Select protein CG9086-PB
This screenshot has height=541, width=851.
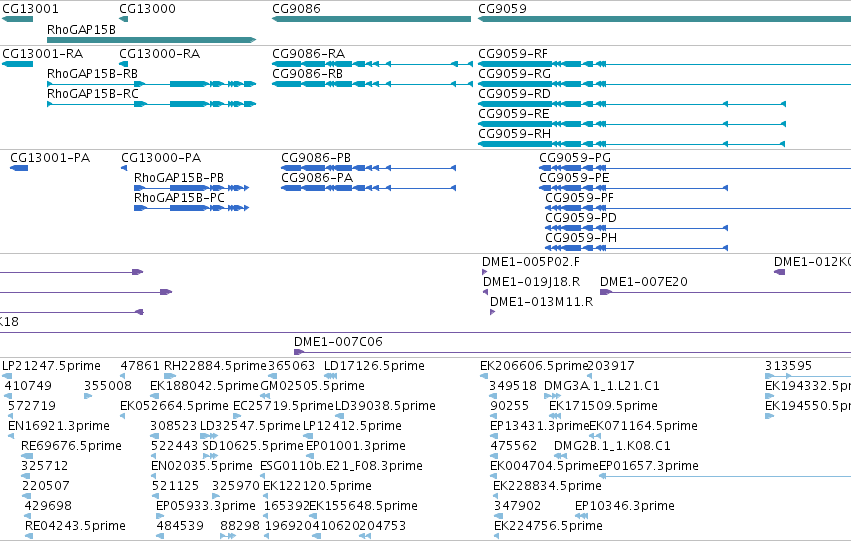(316, 158)
